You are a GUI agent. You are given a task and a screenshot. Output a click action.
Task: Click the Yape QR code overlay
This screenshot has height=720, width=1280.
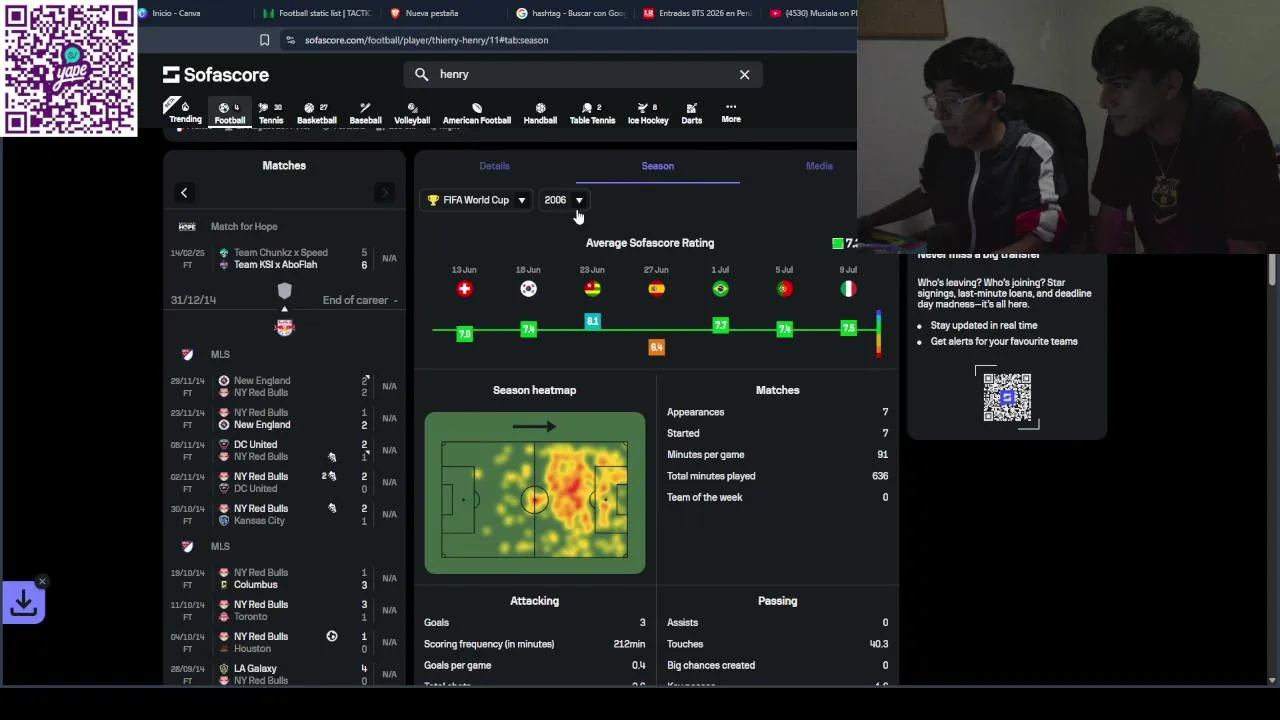(x=69, y=68)
